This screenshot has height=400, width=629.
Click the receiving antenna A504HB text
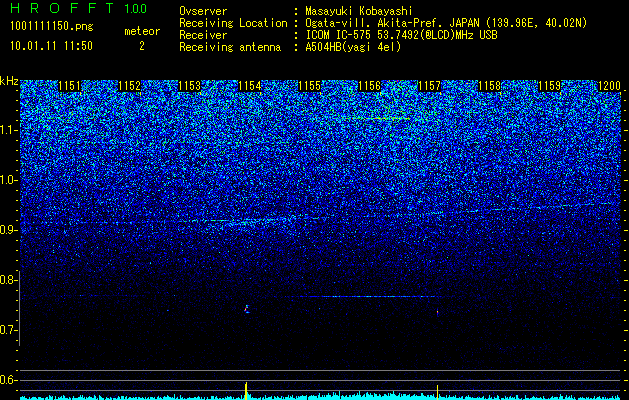click(x=353, y=47)
